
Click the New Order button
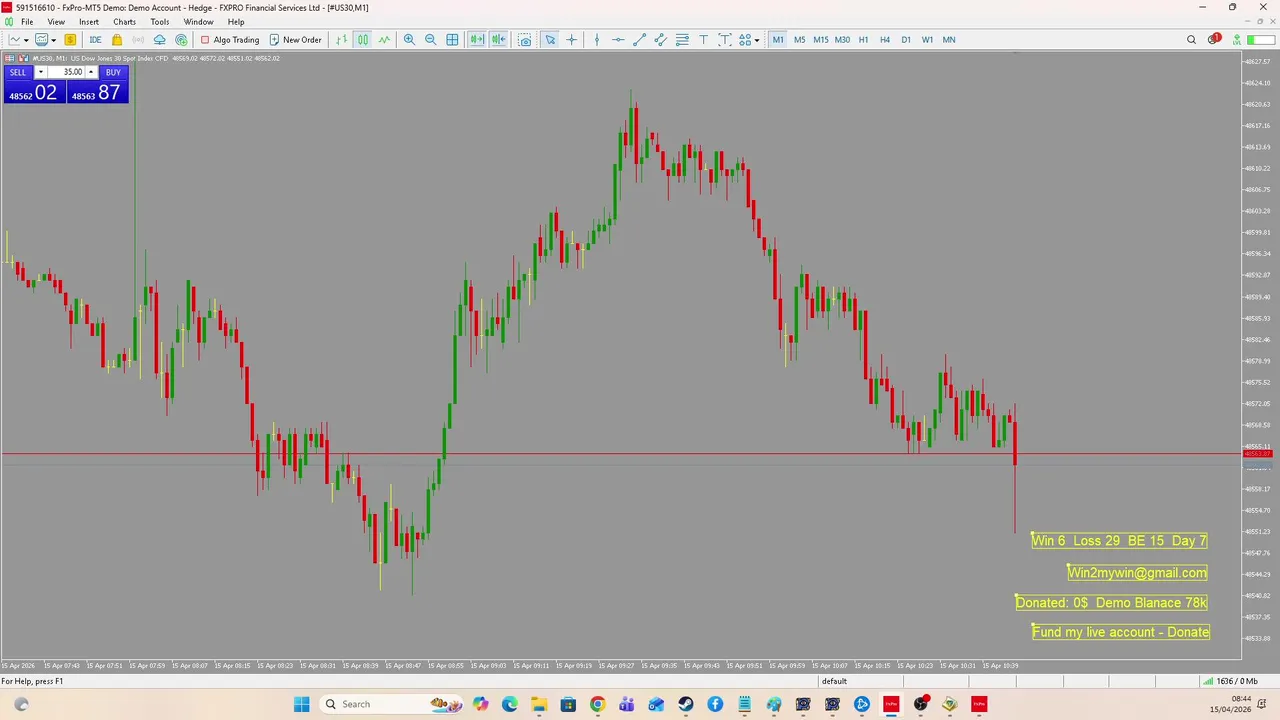(295, 40)
